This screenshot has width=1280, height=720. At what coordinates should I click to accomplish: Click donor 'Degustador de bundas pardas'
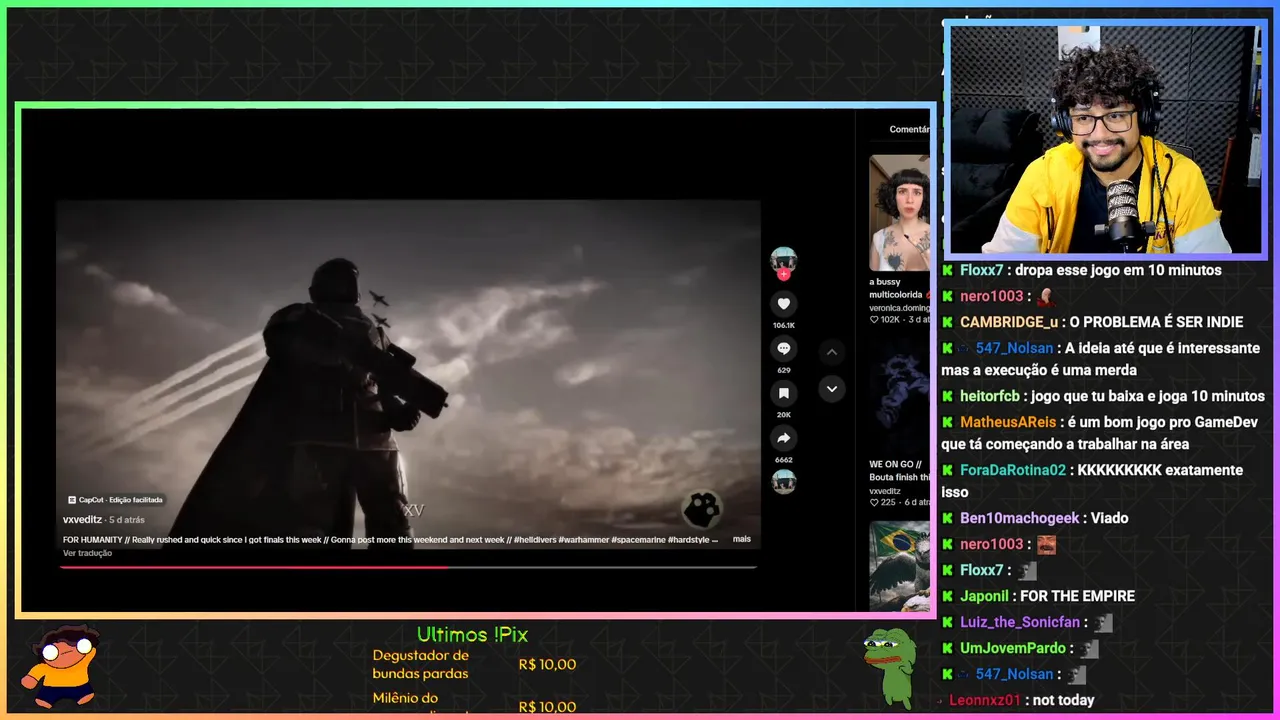tap(421, 664)
